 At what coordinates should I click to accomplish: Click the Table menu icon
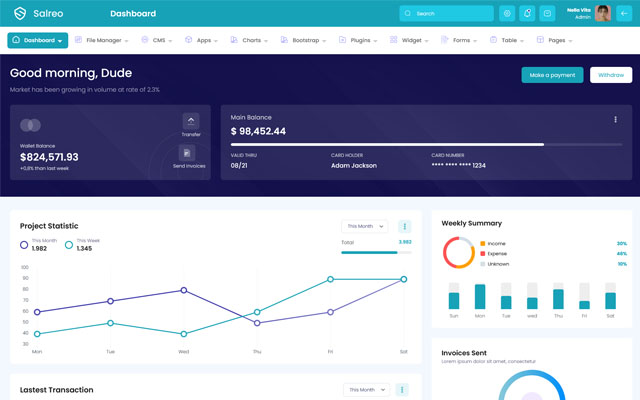click(493, 40)
